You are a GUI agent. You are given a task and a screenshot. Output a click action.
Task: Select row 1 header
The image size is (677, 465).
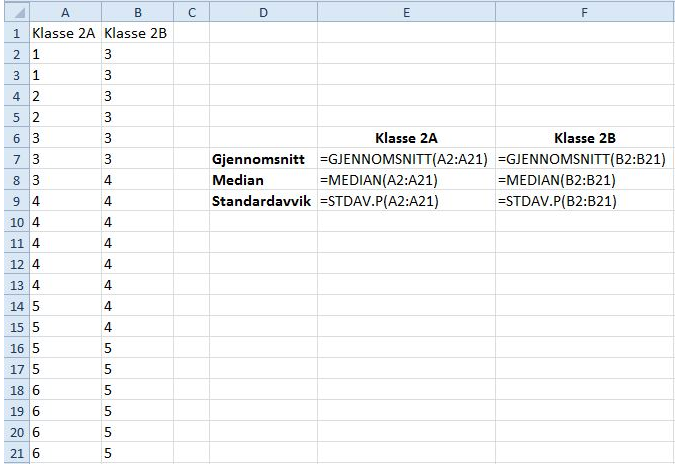pos(14,33)
